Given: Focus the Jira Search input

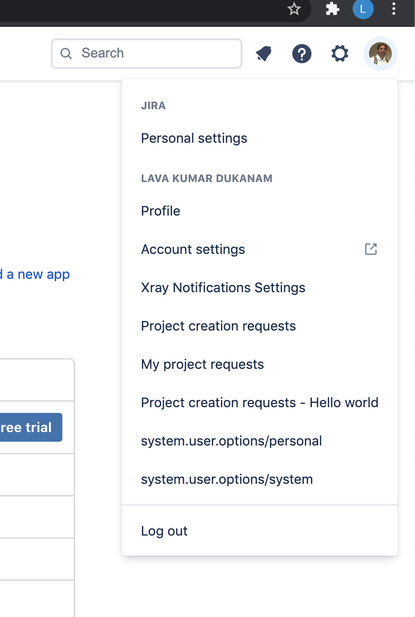Looking at the screenshot, I should [146, 54].
